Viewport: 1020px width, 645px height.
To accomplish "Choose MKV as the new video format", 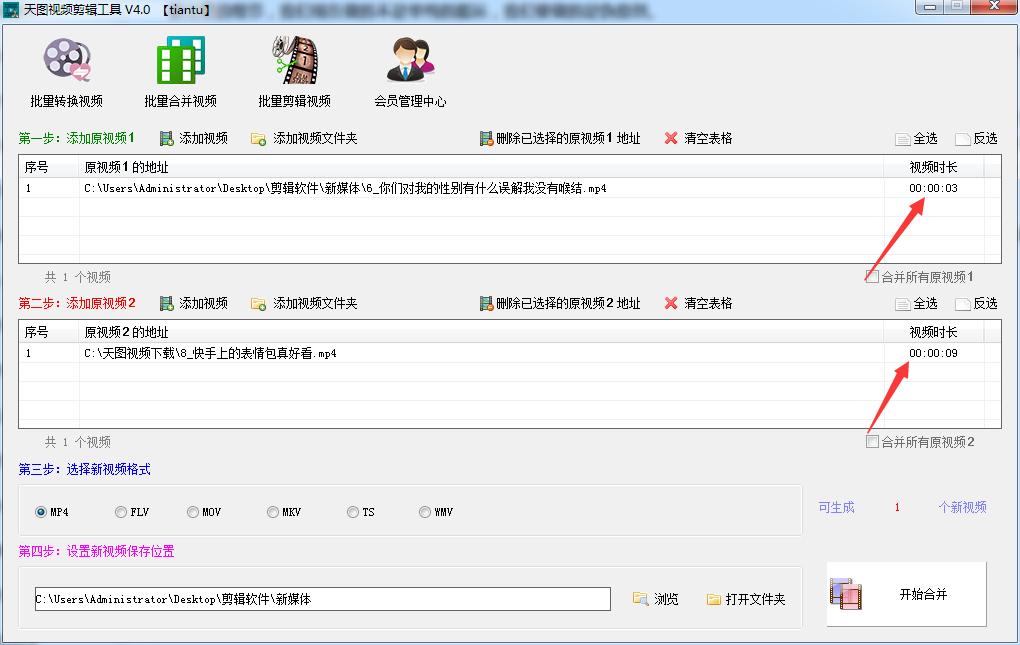I will (273, 512).
